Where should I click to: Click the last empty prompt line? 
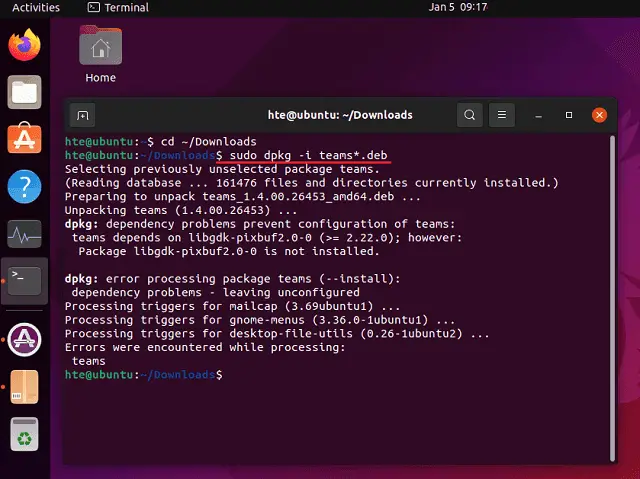click(x=144, y=375)
